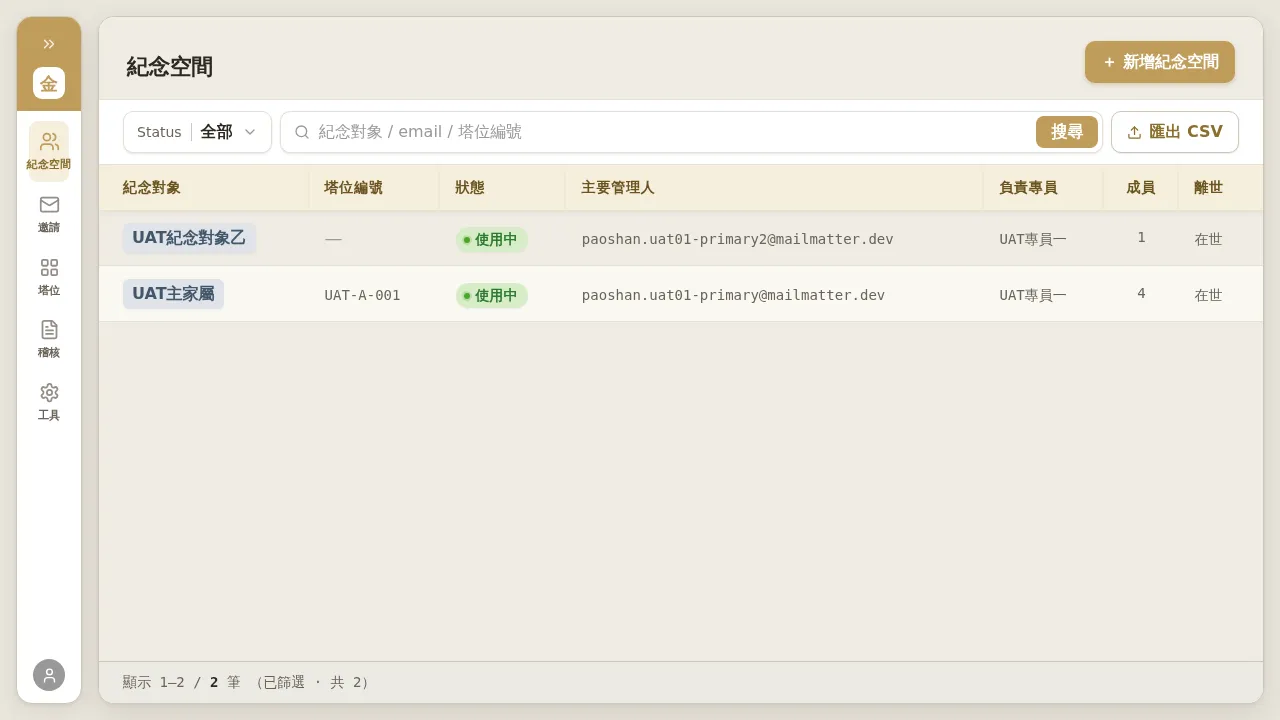This screenshot has width=1280, height=720.
Task: Click the 搜尋 button
Action: 1067,132
